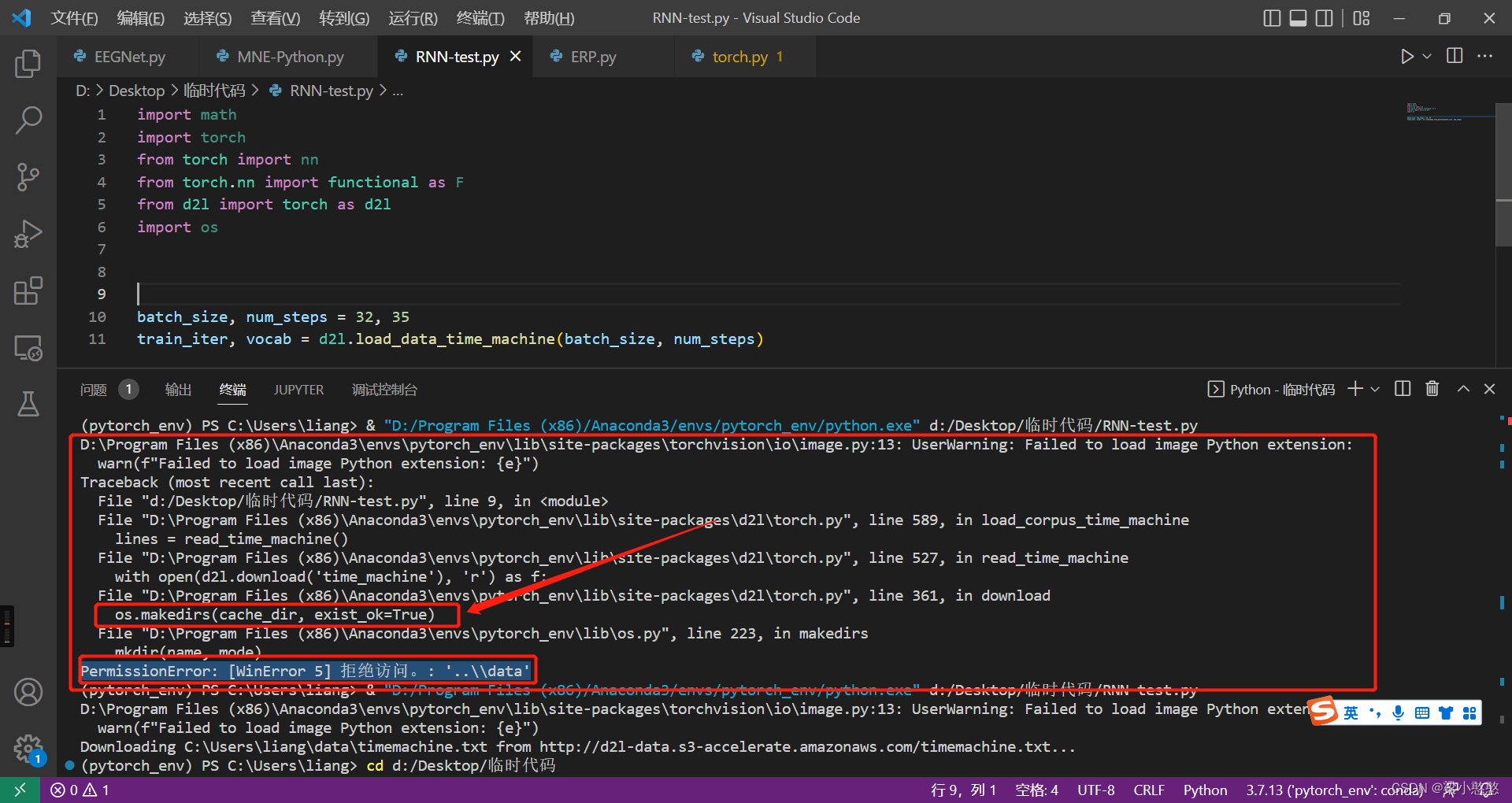Switch to the EEGNet.py tab
This screenshot has width=1512, height=803.
click(x=126, y=57)
